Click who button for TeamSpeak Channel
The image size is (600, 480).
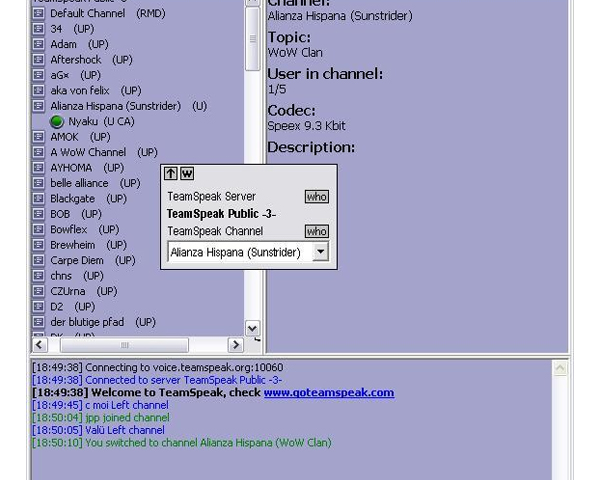point(317,231)
